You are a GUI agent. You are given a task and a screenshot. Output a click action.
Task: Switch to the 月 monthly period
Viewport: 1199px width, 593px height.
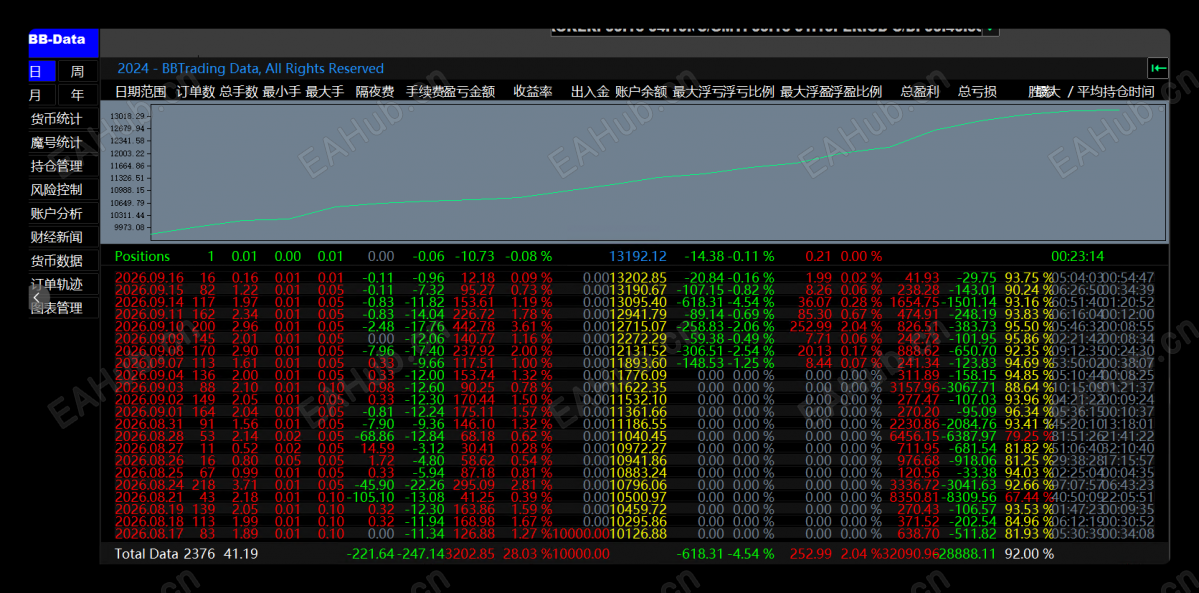[x=42, y=95]
